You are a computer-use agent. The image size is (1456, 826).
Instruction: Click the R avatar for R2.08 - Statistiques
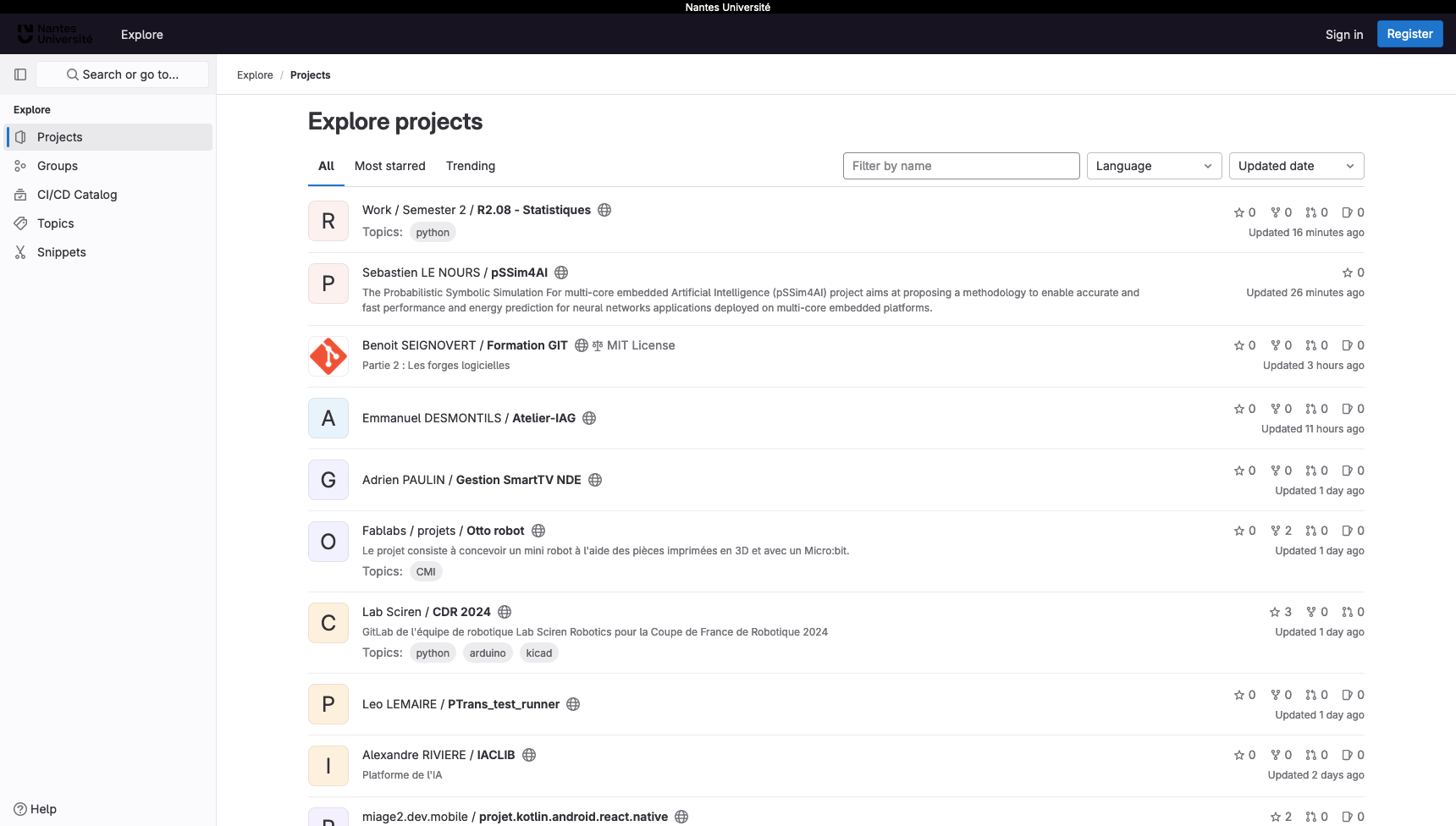pyautogui.click(x=328, y=221)
